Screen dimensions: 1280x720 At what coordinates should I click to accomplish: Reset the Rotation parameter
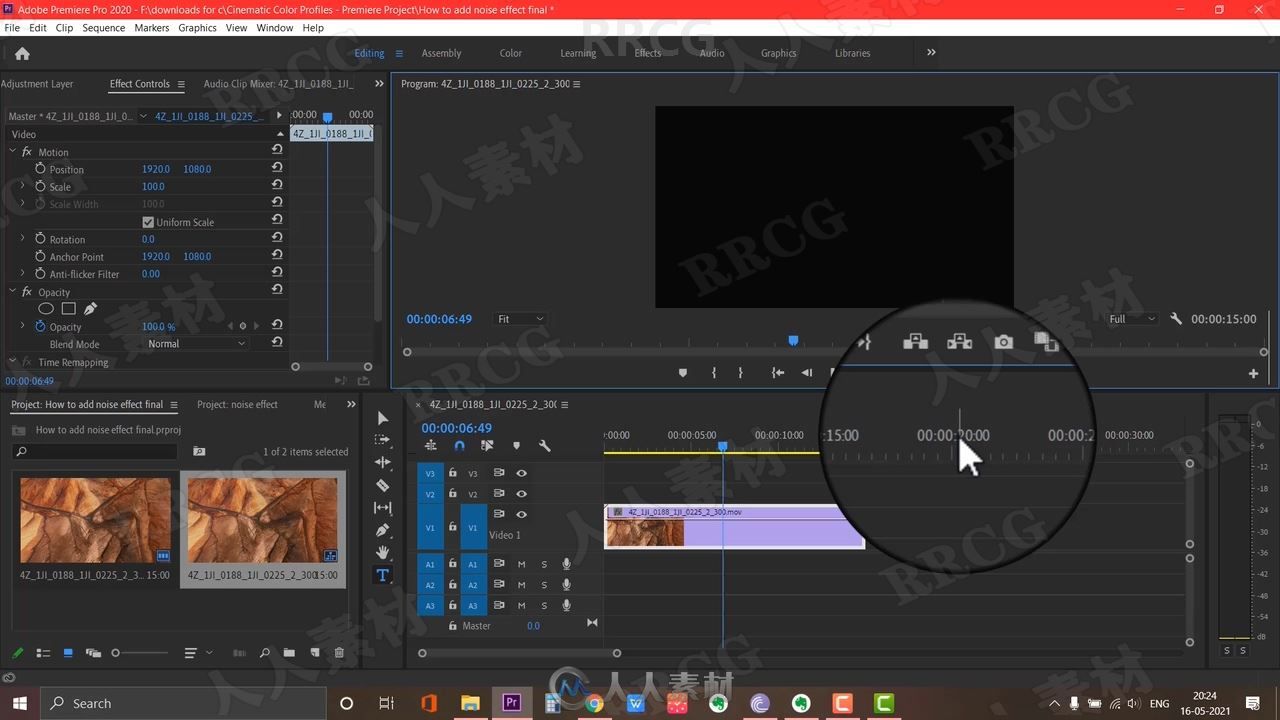(277, 239)
